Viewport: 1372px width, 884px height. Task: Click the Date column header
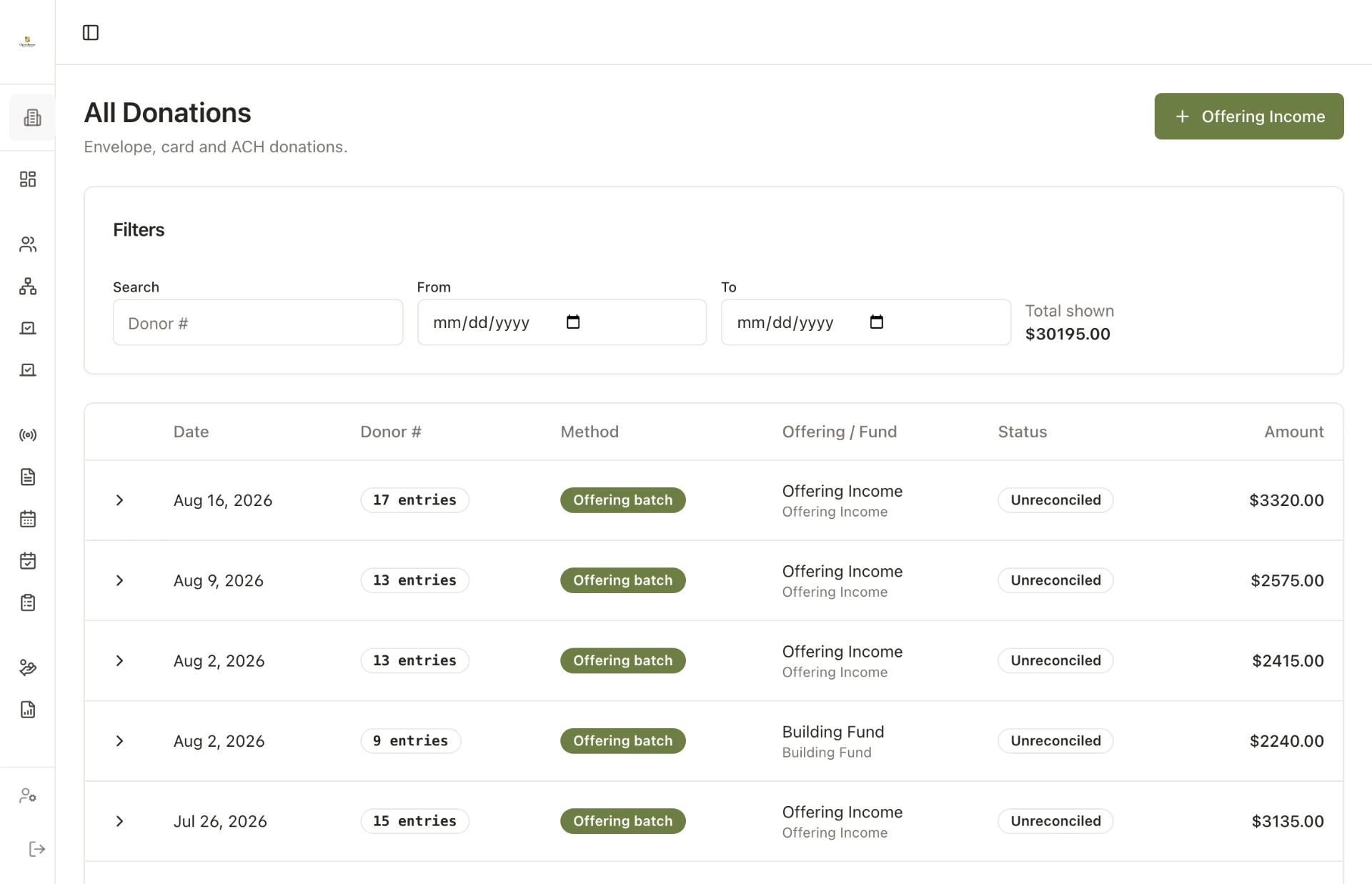[x=191, y=432]
